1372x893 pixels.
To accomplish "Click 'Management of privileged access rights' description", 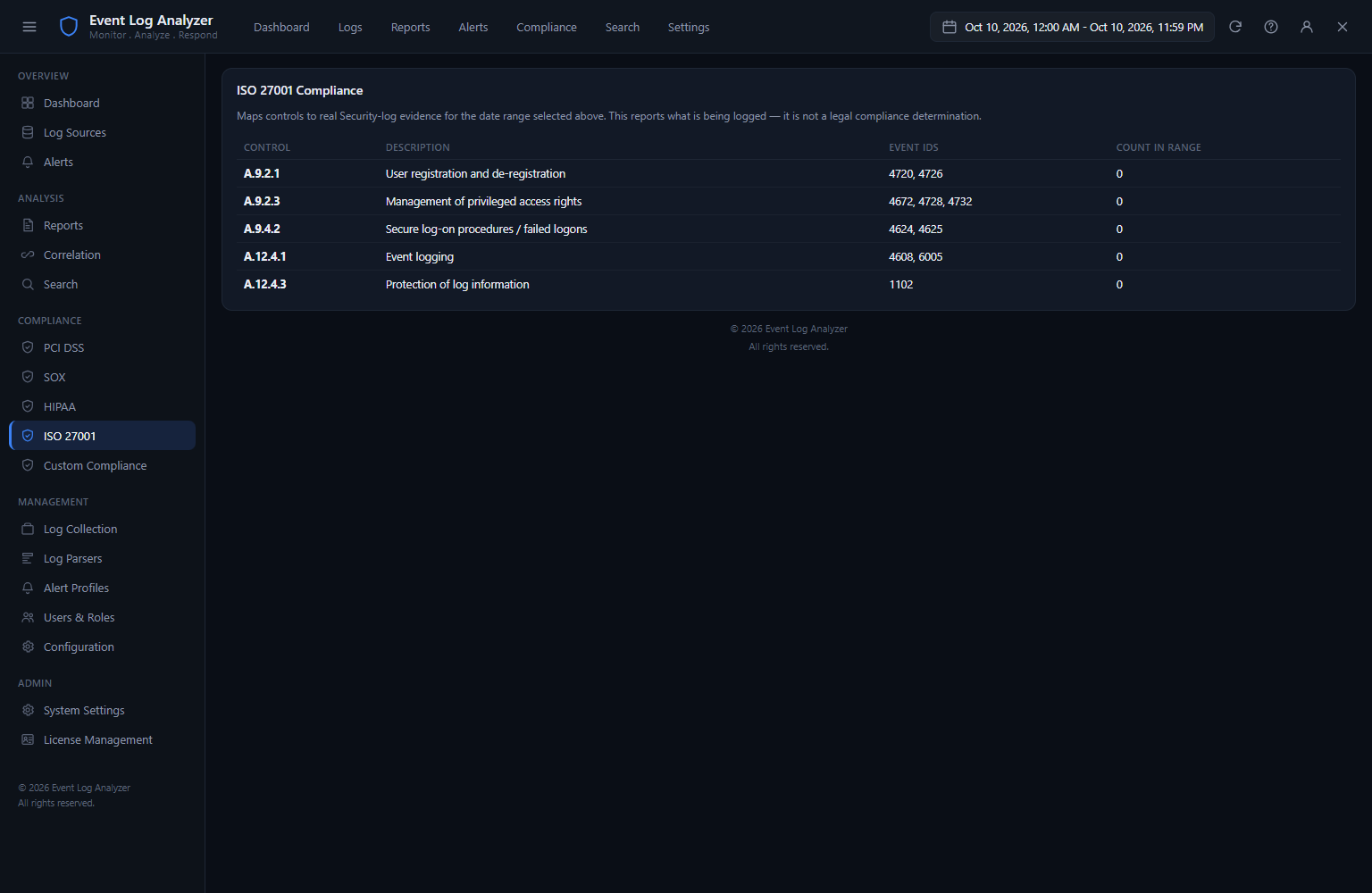I will click(x=483, y=201).
